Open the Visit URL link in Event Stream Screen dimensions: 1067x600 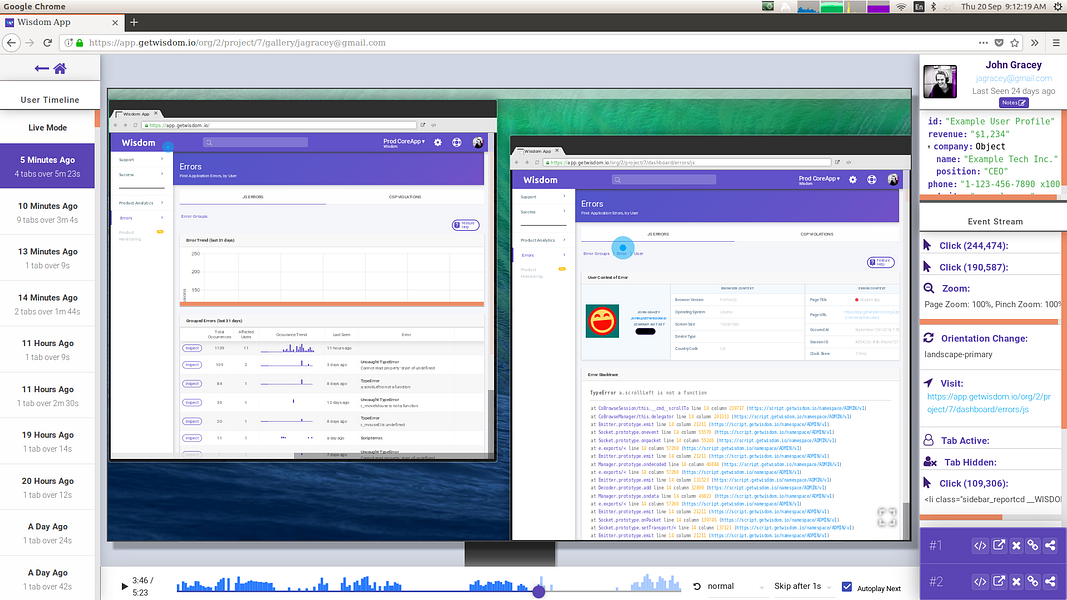coord(989,403)
